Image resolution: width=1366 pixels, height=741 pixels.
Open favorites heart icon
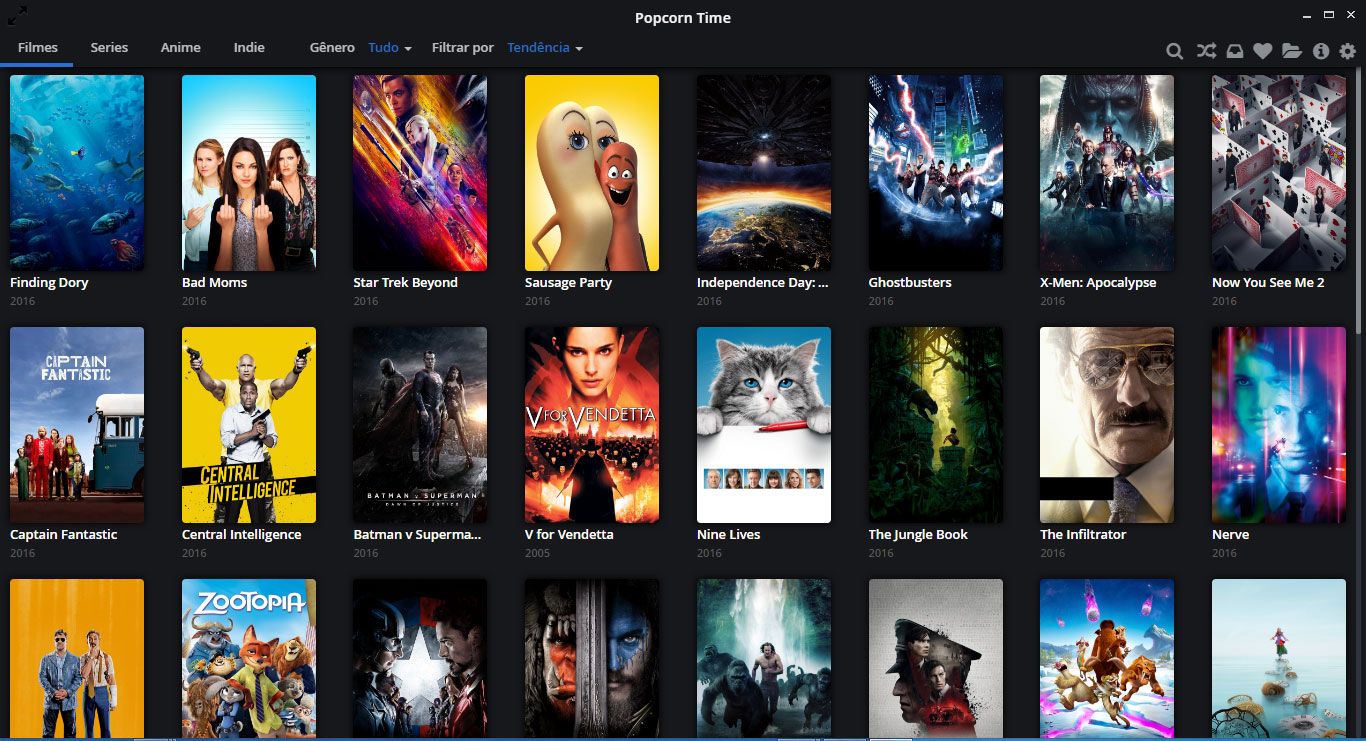(x=1263, y=51)
